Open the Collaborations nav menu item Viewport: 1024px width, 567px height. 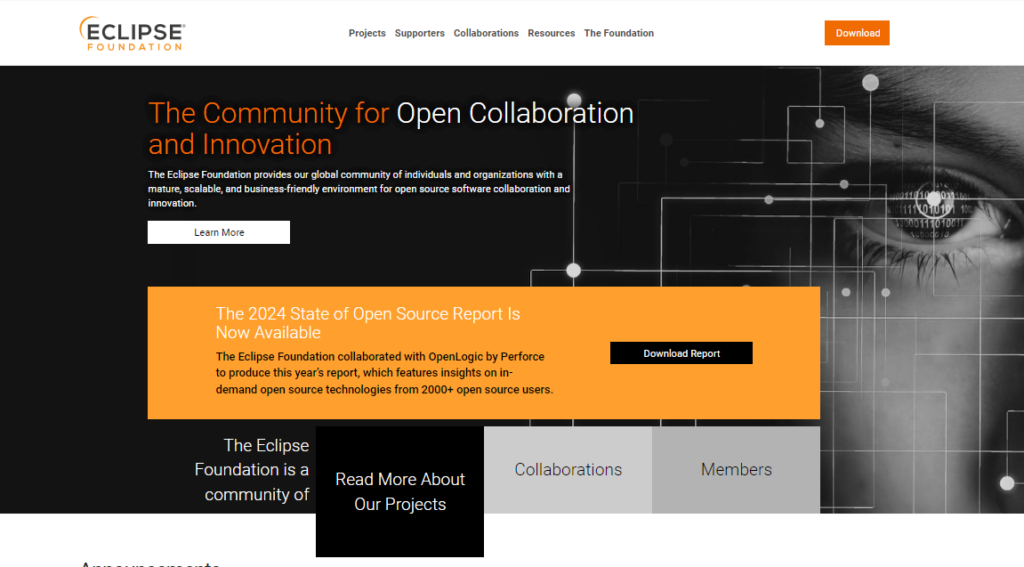click(486, 33)
